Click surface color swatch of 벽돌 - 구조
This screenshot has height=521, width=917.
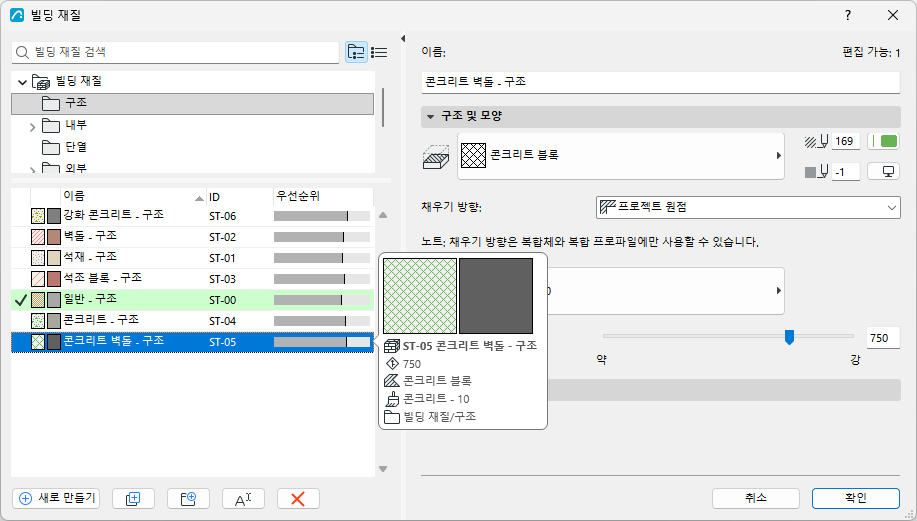[x=54, y=237]
